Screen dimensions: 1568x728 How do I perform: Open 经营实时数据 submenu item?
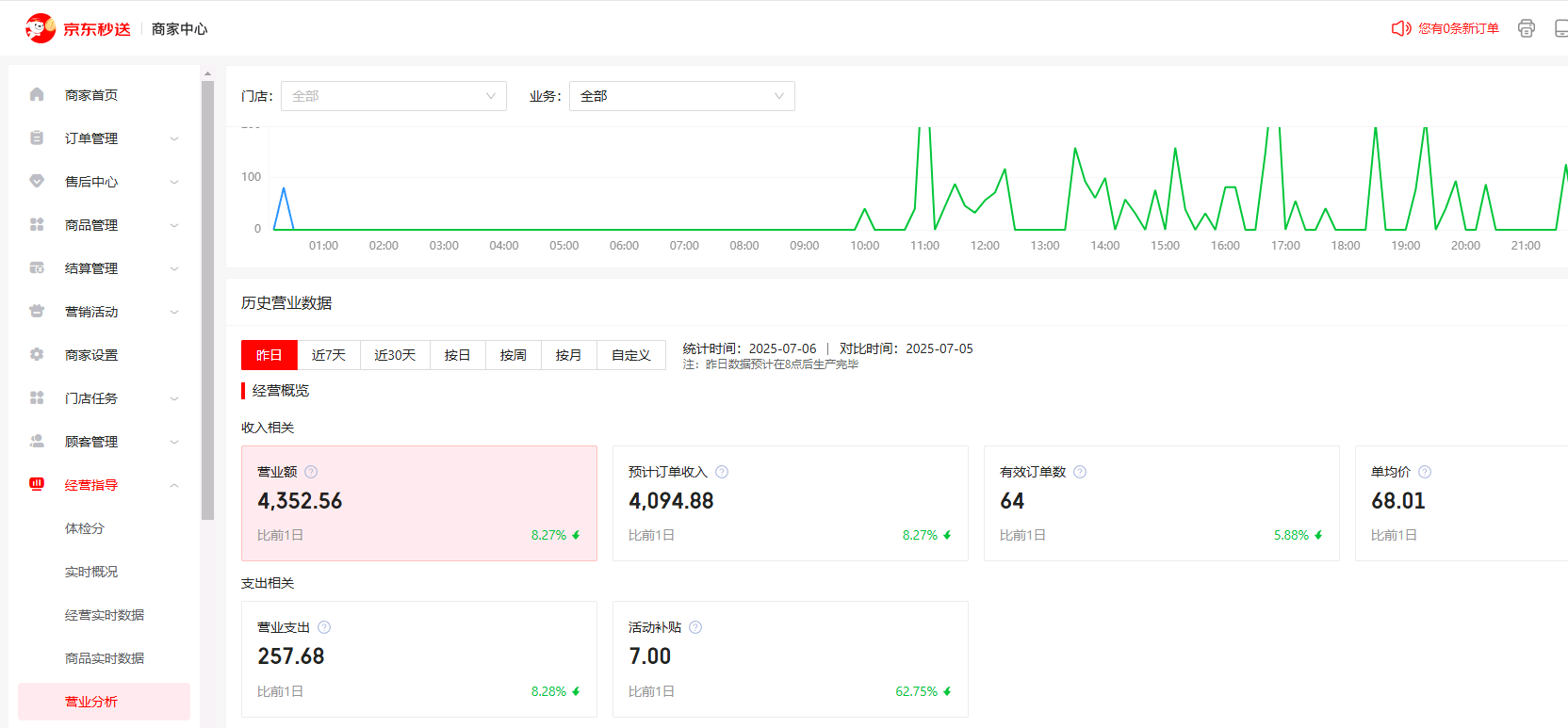tap(104, 615)
